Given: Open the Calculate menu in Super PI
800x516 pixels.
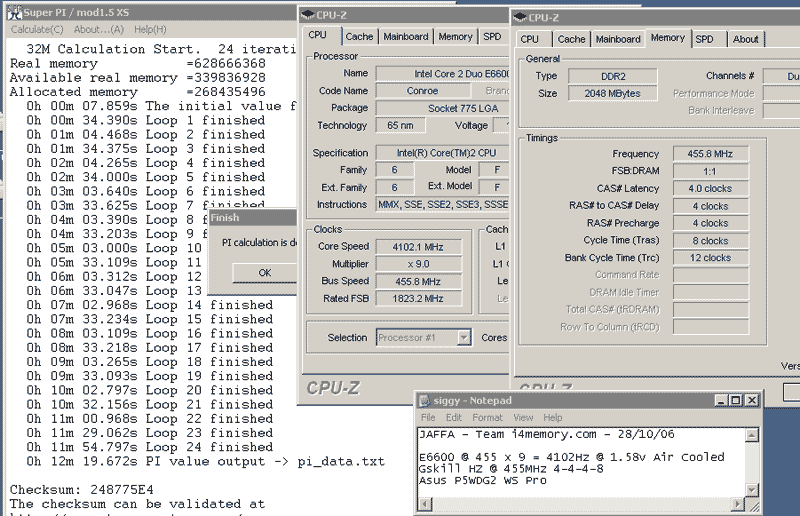Looking at the screenshot, I should click(37, 30).
